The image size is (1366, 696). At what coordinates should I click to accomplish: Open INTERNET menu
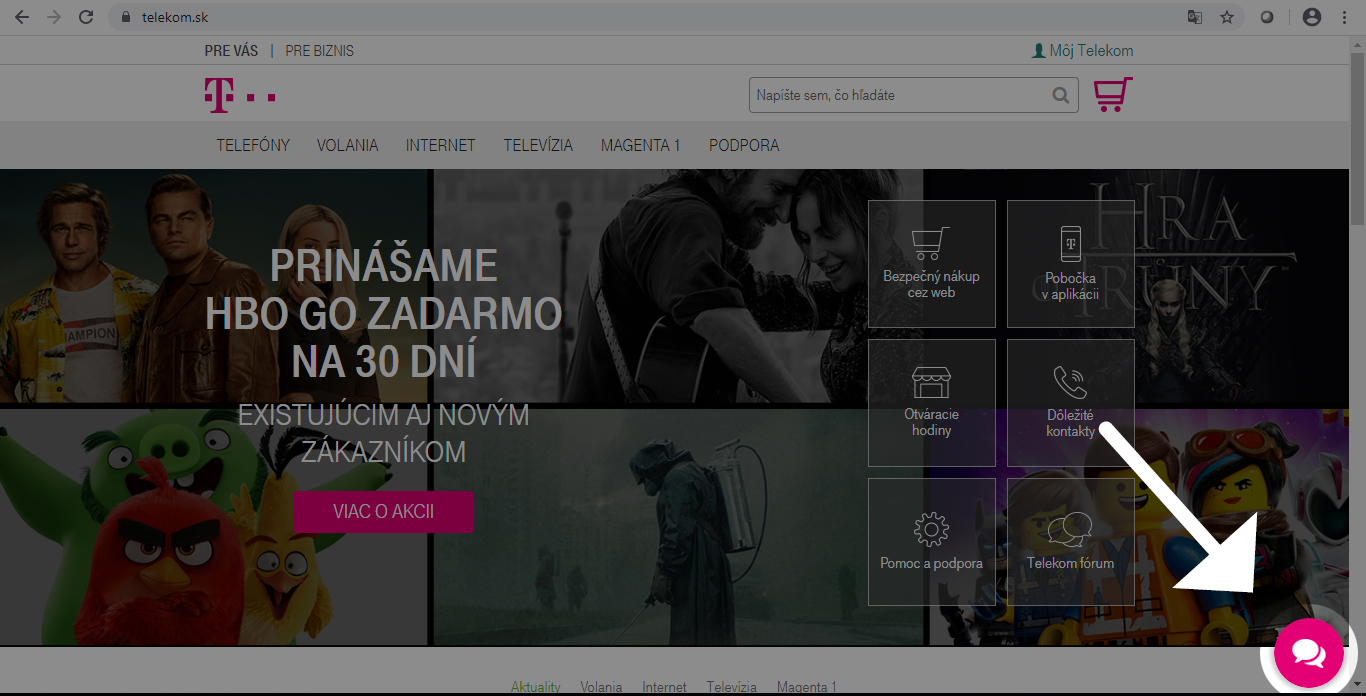(x=441, y=145)
